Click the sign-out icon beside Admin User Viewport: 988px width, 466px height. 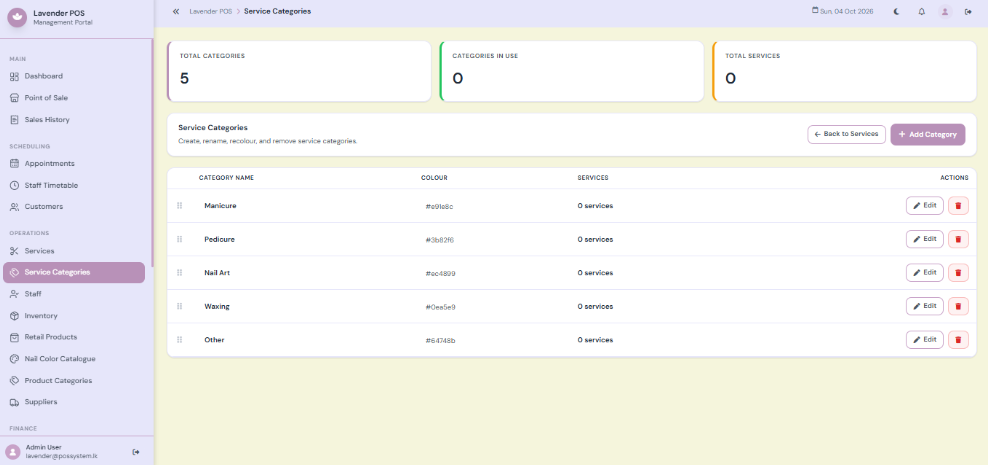click(135, 452)
